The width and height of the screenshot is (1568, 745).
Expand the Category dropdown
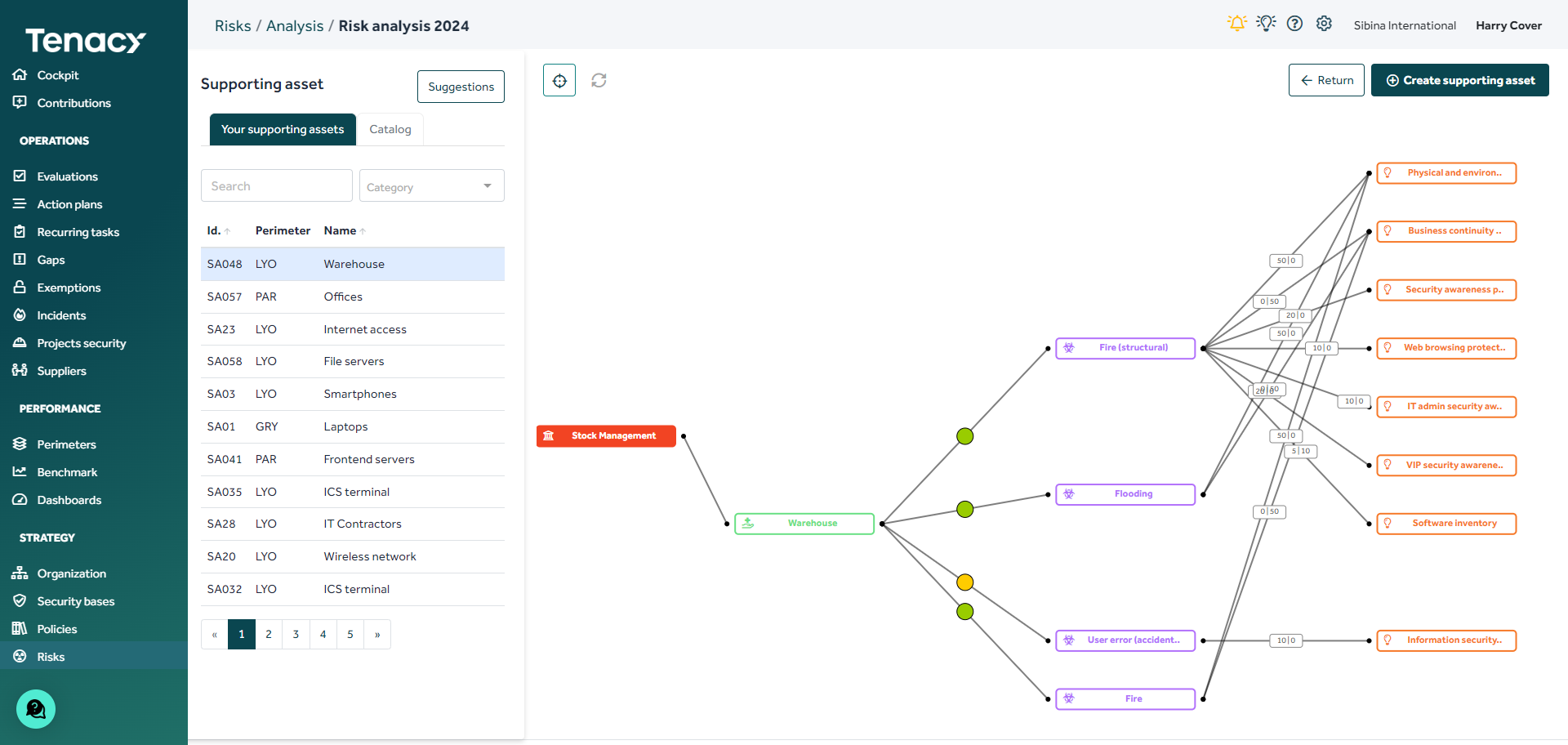tap(431, 186)
